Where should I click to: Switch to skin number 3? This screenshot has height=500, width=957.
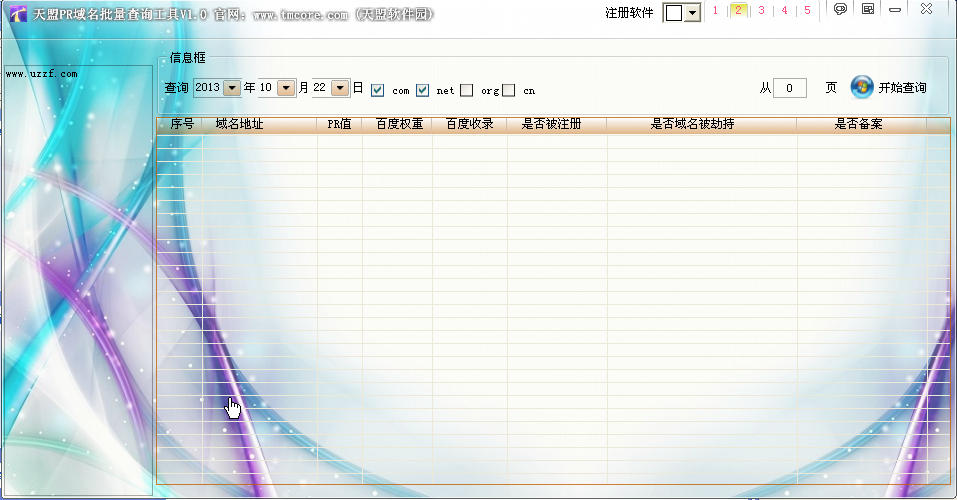(761, 11)
